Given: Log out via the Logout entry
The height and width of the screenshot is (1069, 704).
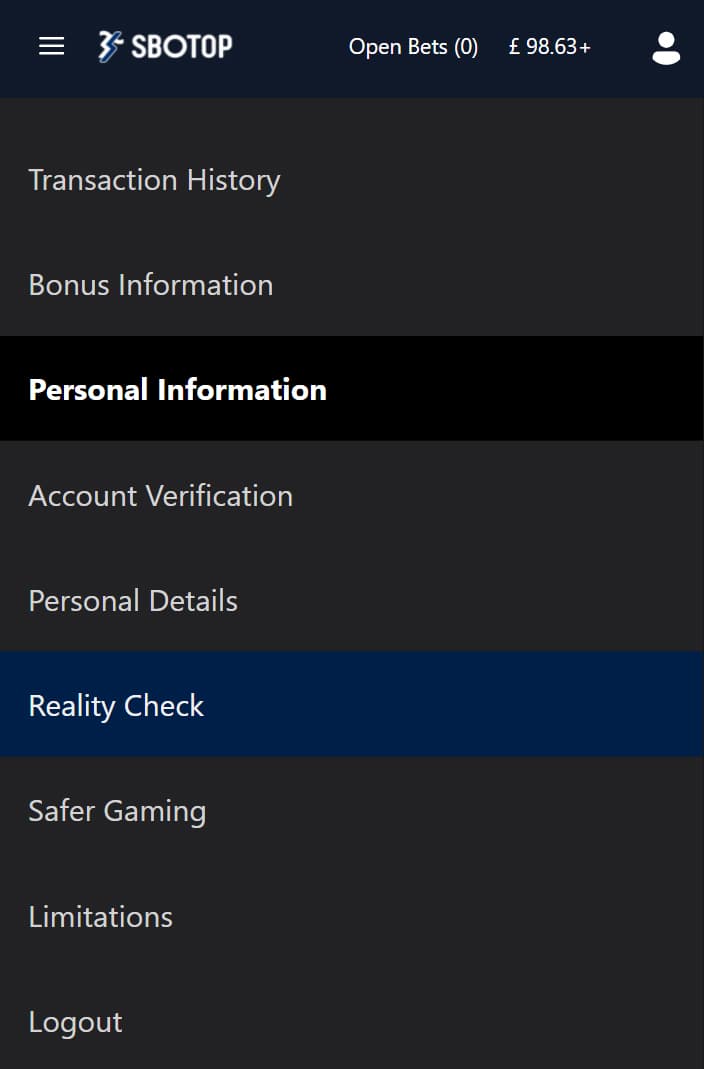Looking at the screenshot, I should pos(352,1020).
